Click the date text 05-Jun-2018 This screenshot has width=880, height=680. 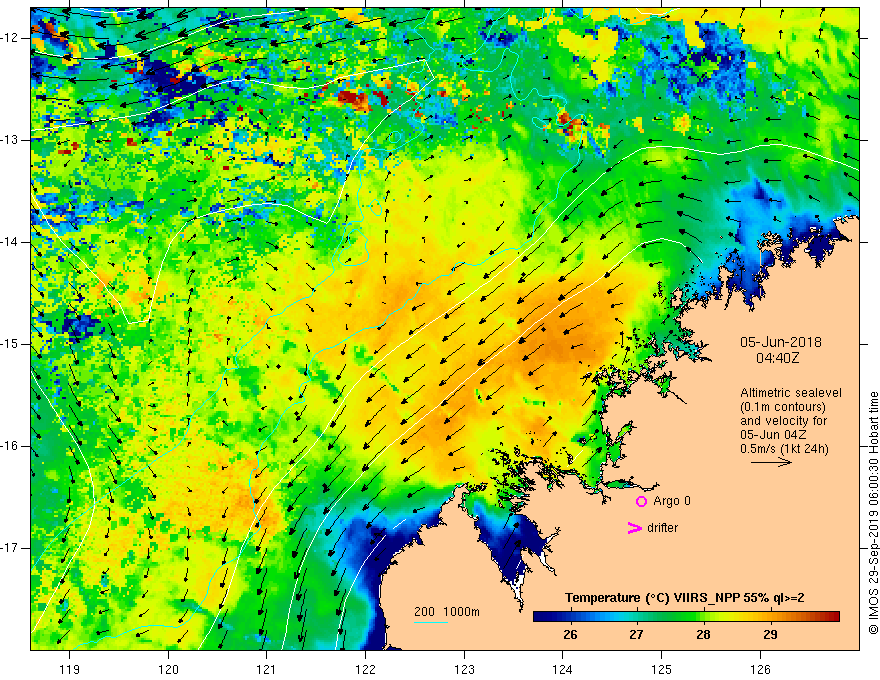point(781,342)
